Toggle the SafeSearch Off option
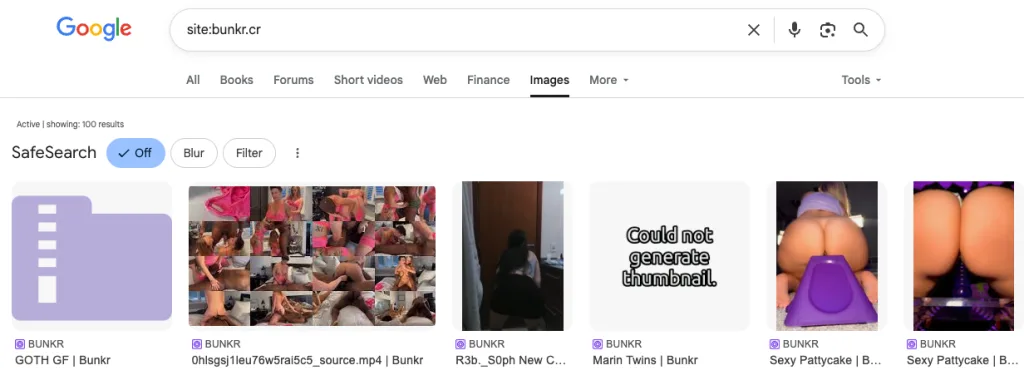 [136, 153]
